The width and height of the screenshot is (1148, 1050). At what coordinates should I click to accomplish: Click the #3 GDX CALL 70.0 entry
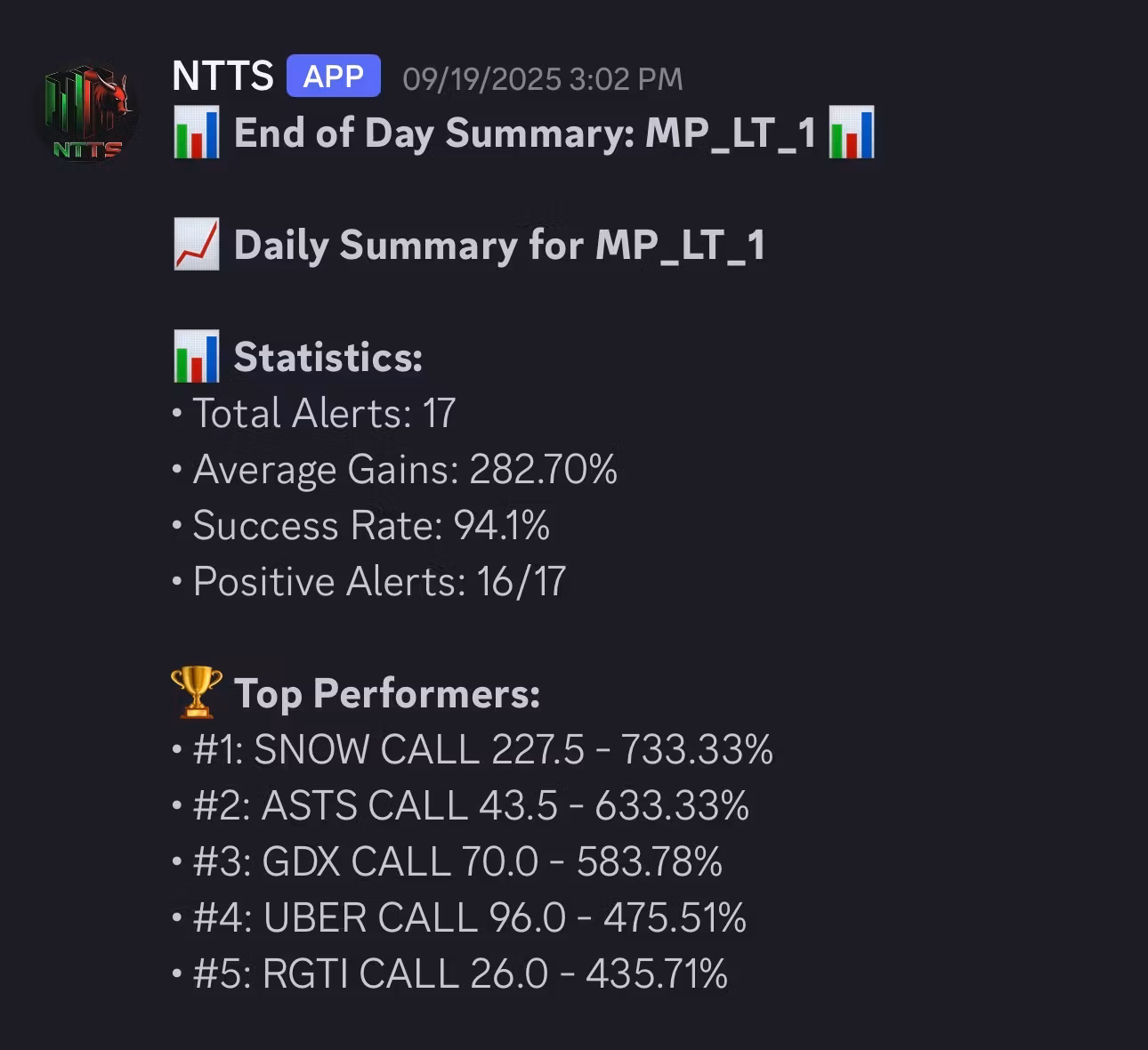pos(457,862)
